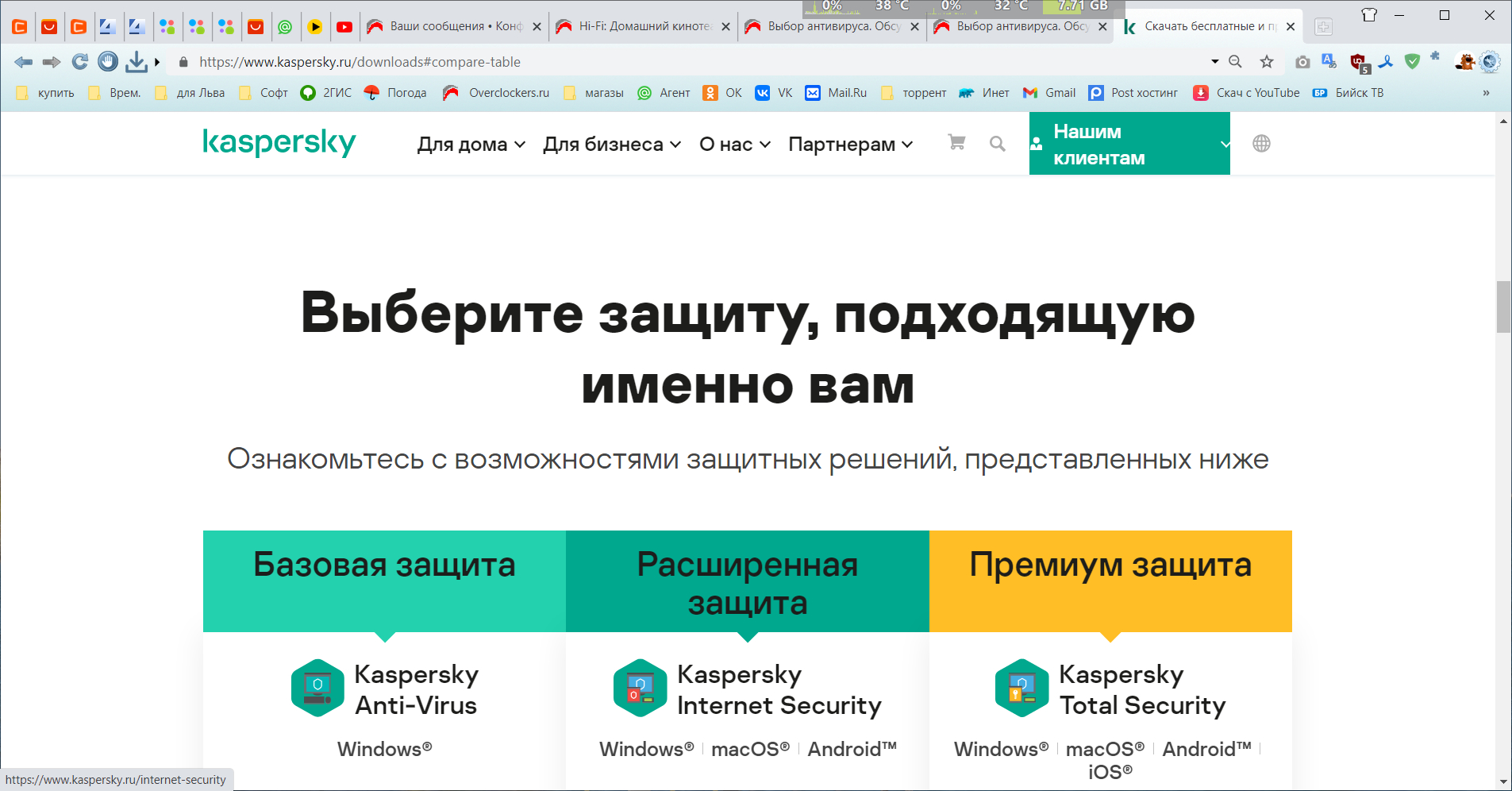This screenshot has height=791, width=1512.
Task: Open the 'Нашим клиентам' dropdown
Action: (x=1129, y=144)
